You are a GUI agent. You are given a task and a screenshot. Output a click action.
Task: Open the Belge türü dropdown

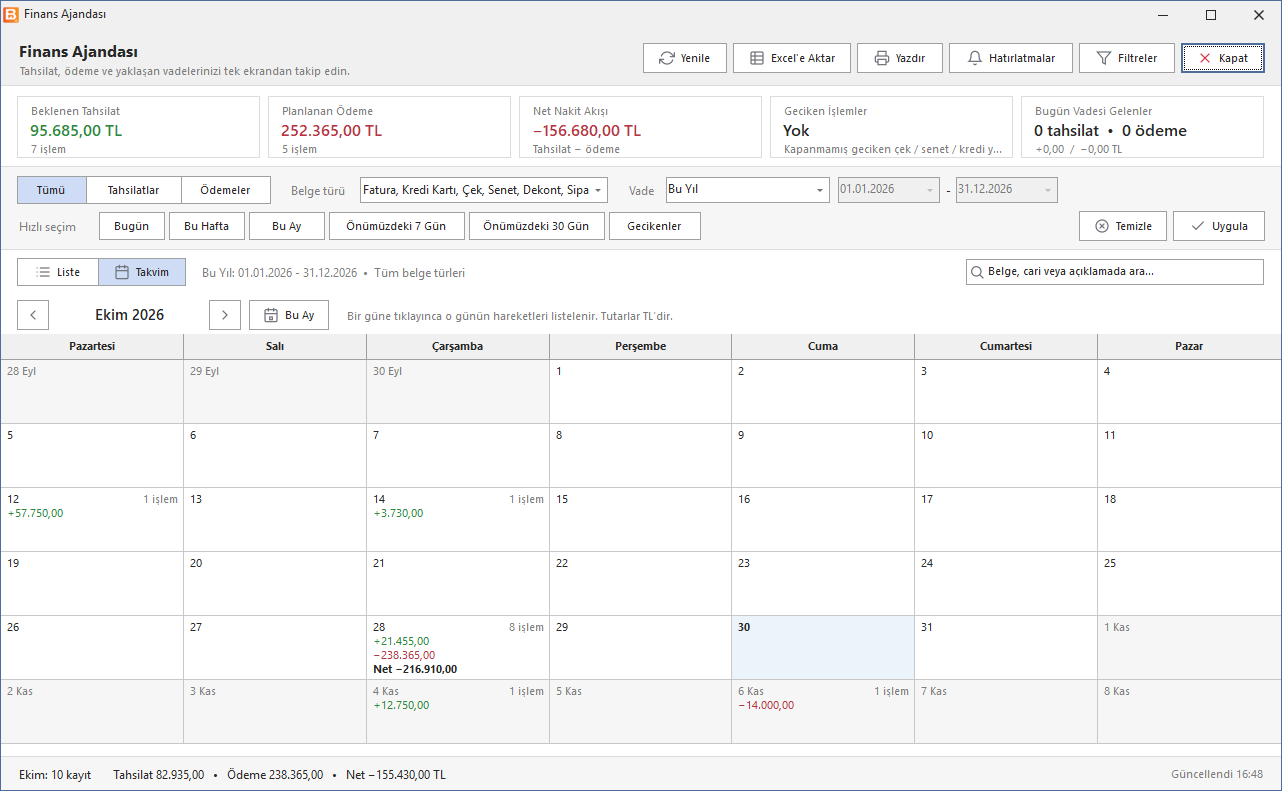tap(484, 190)
